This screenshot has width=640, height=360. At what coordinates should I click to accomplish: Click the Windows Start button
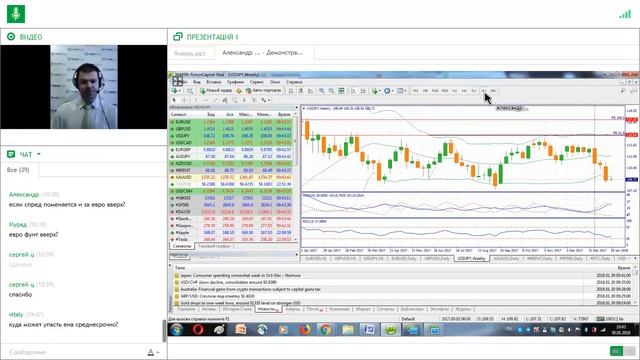[176, 329]
